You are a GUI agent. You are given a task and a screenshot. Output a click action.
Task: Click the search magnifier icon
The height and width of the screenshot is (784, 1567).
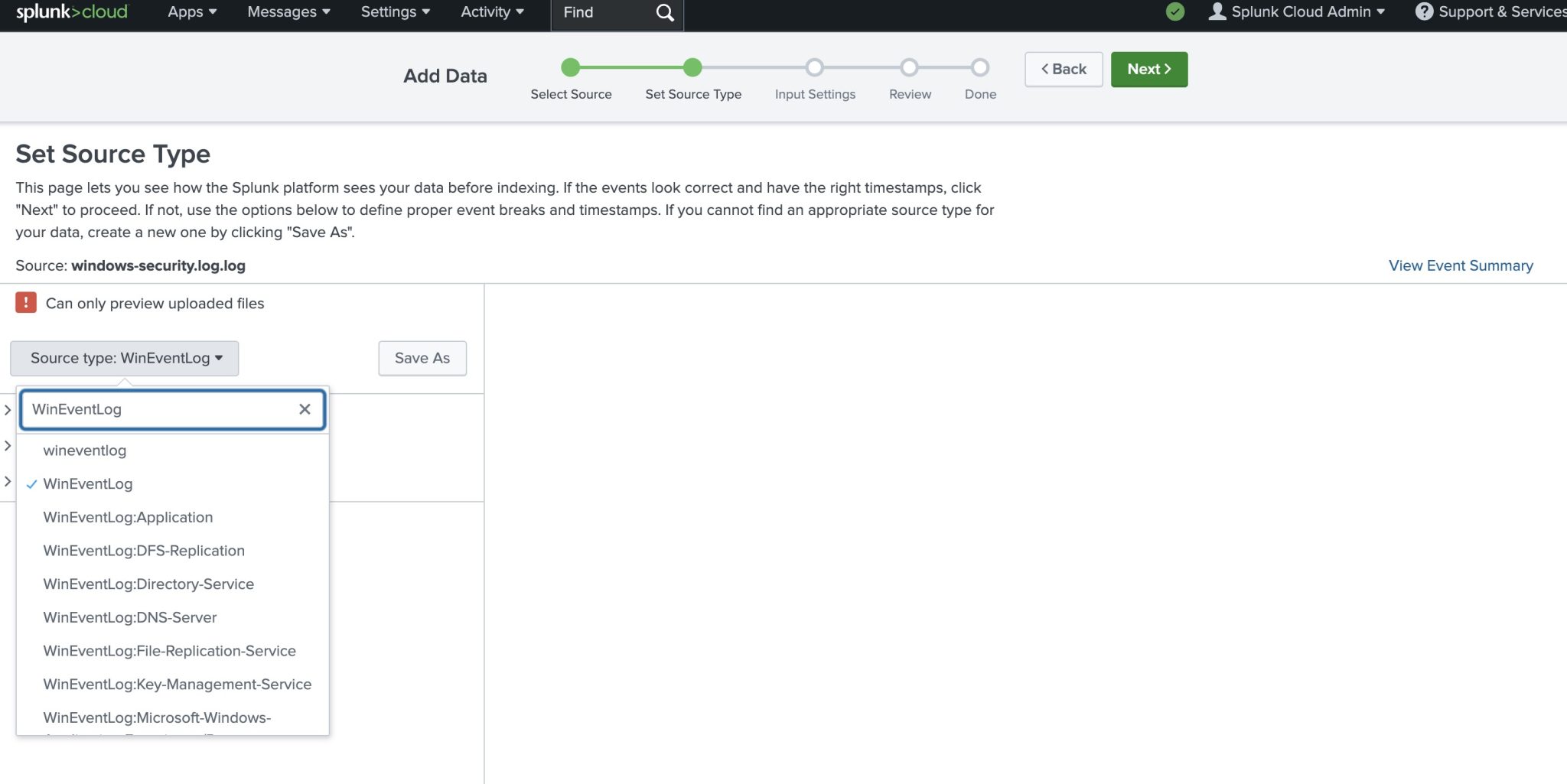[x=665, y=13]
